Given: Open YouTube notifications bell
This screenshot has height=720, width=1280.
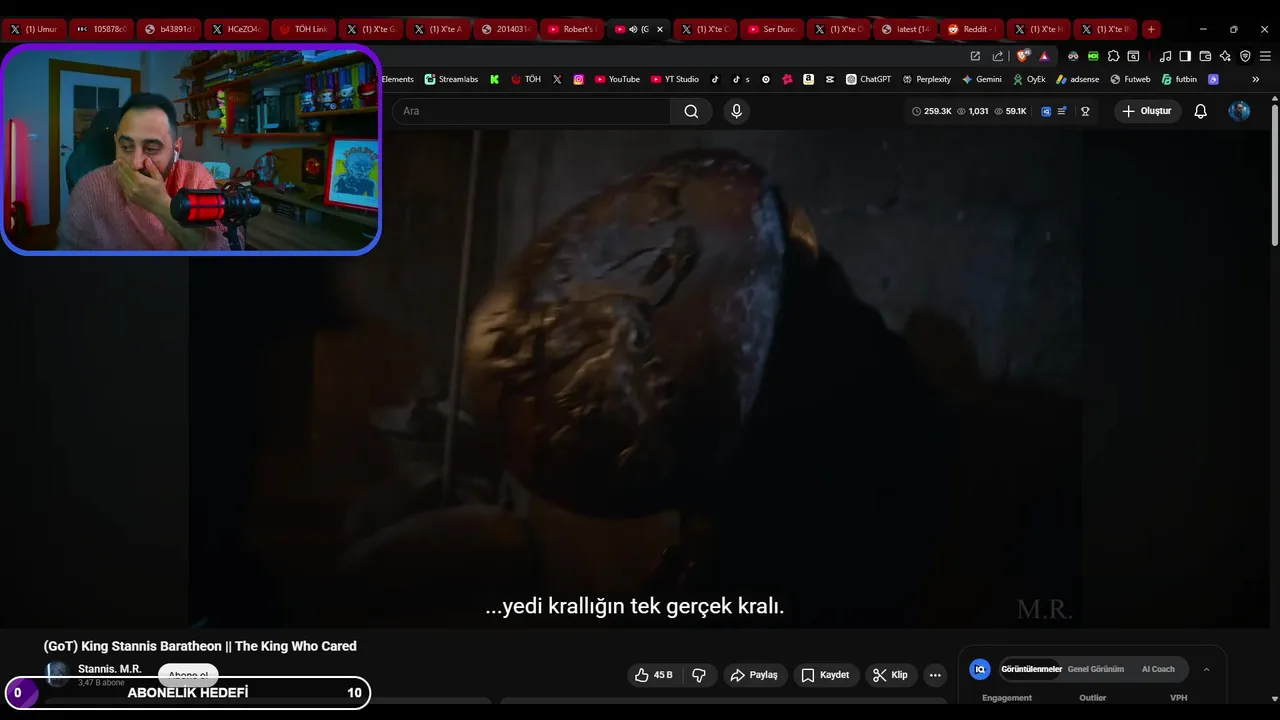Looking at the screenshot, I should tap(1201, 111).
